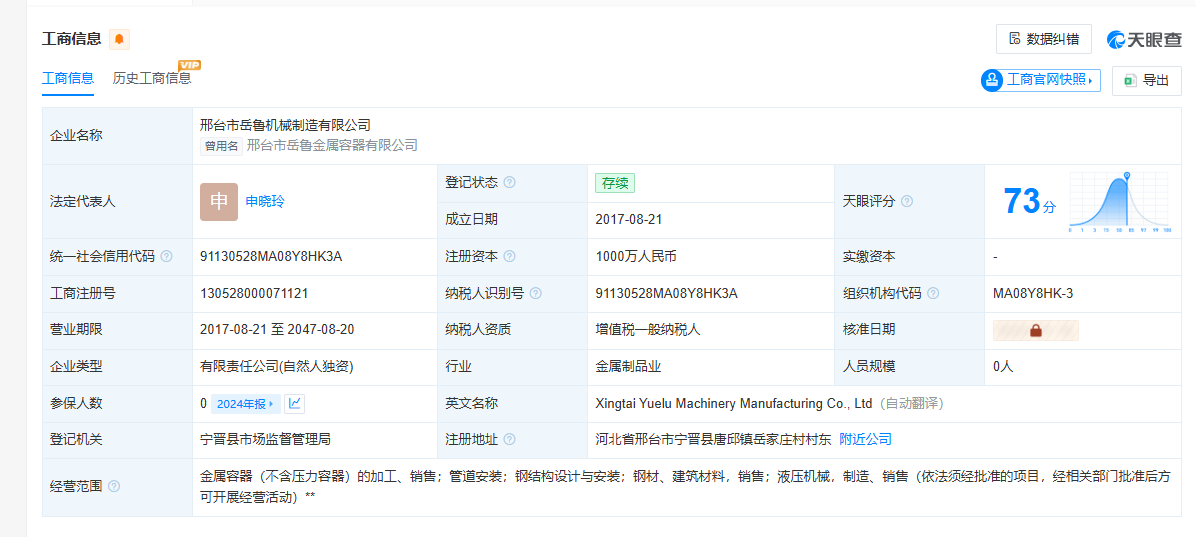1196x537 pixels.
Task: Click help icon beside 注册资本
Action: [509, 257]
